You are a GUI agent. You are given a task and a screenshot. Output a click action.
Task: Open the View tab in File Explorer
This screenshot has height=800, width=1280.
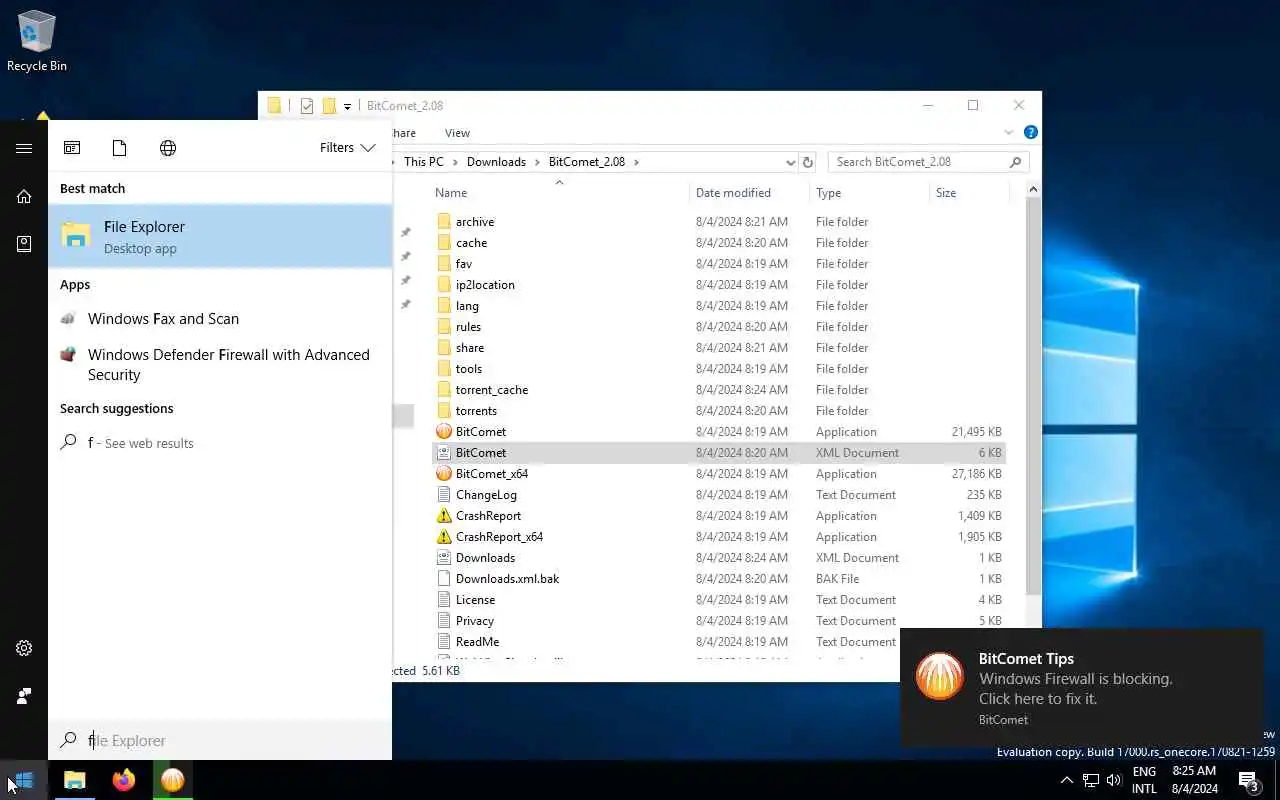pyautogui.click(x=457, y=133)
